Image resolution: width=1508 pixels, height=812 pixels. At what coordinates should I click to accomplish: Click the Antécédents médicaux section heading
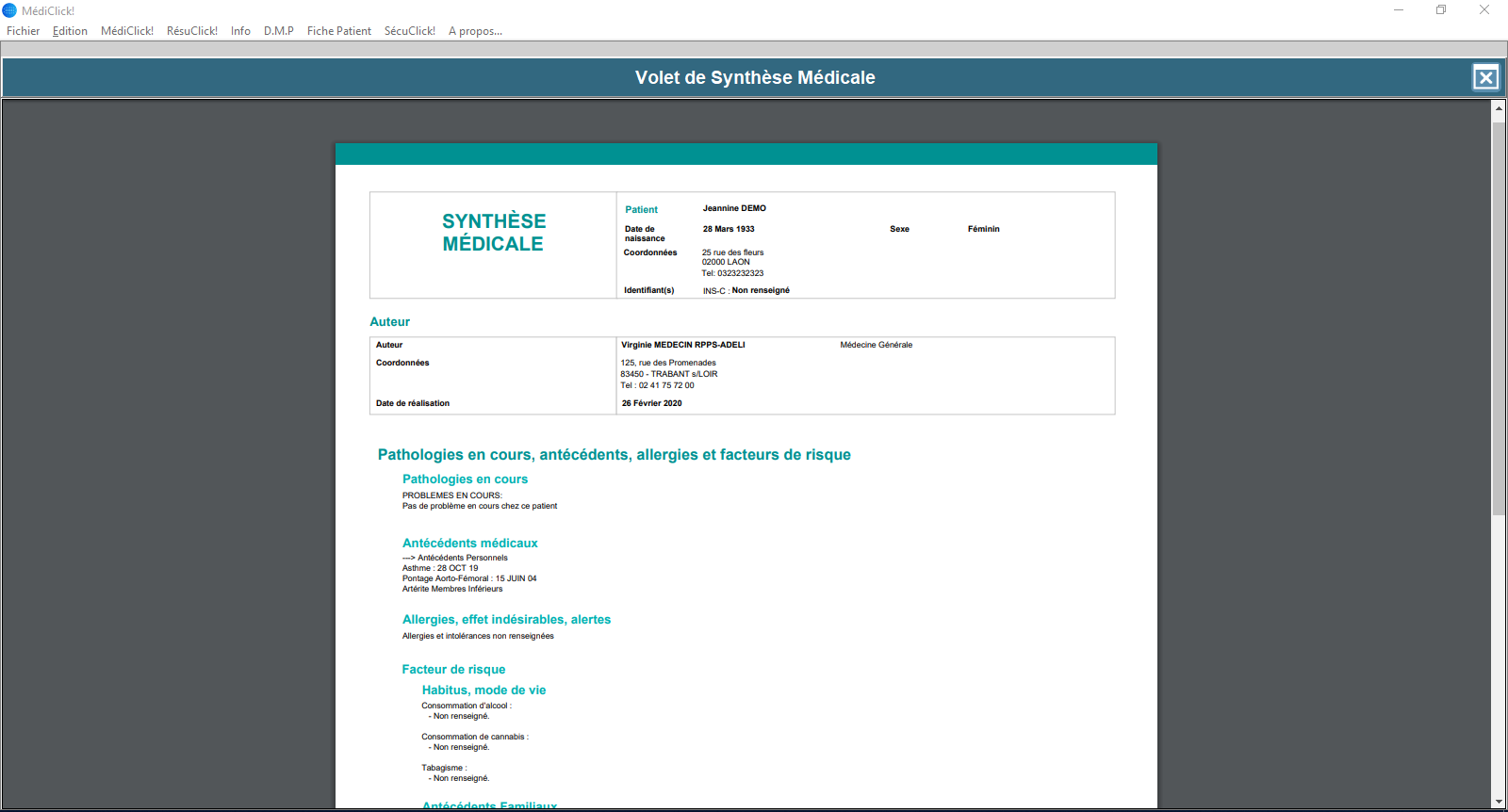(469, 544)
